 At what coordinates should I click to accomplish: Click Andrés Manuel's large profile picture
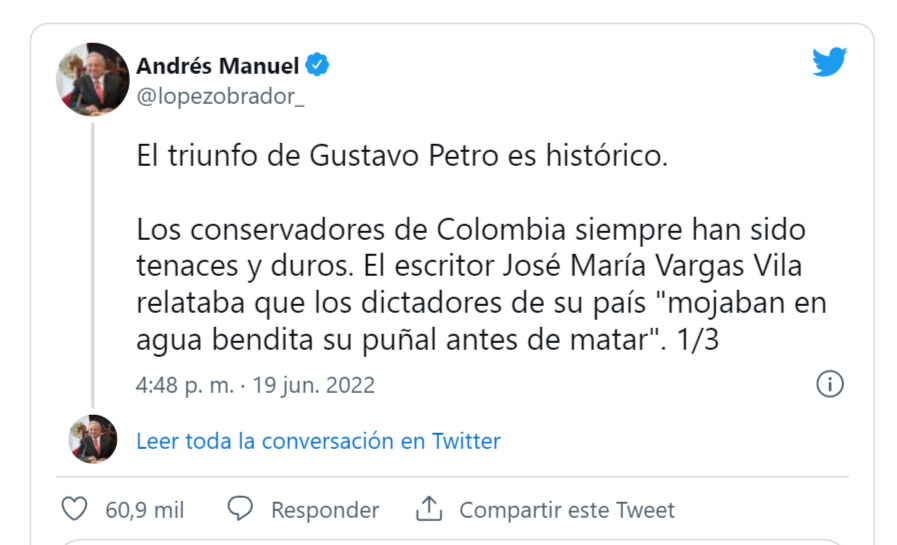[92, 80]
